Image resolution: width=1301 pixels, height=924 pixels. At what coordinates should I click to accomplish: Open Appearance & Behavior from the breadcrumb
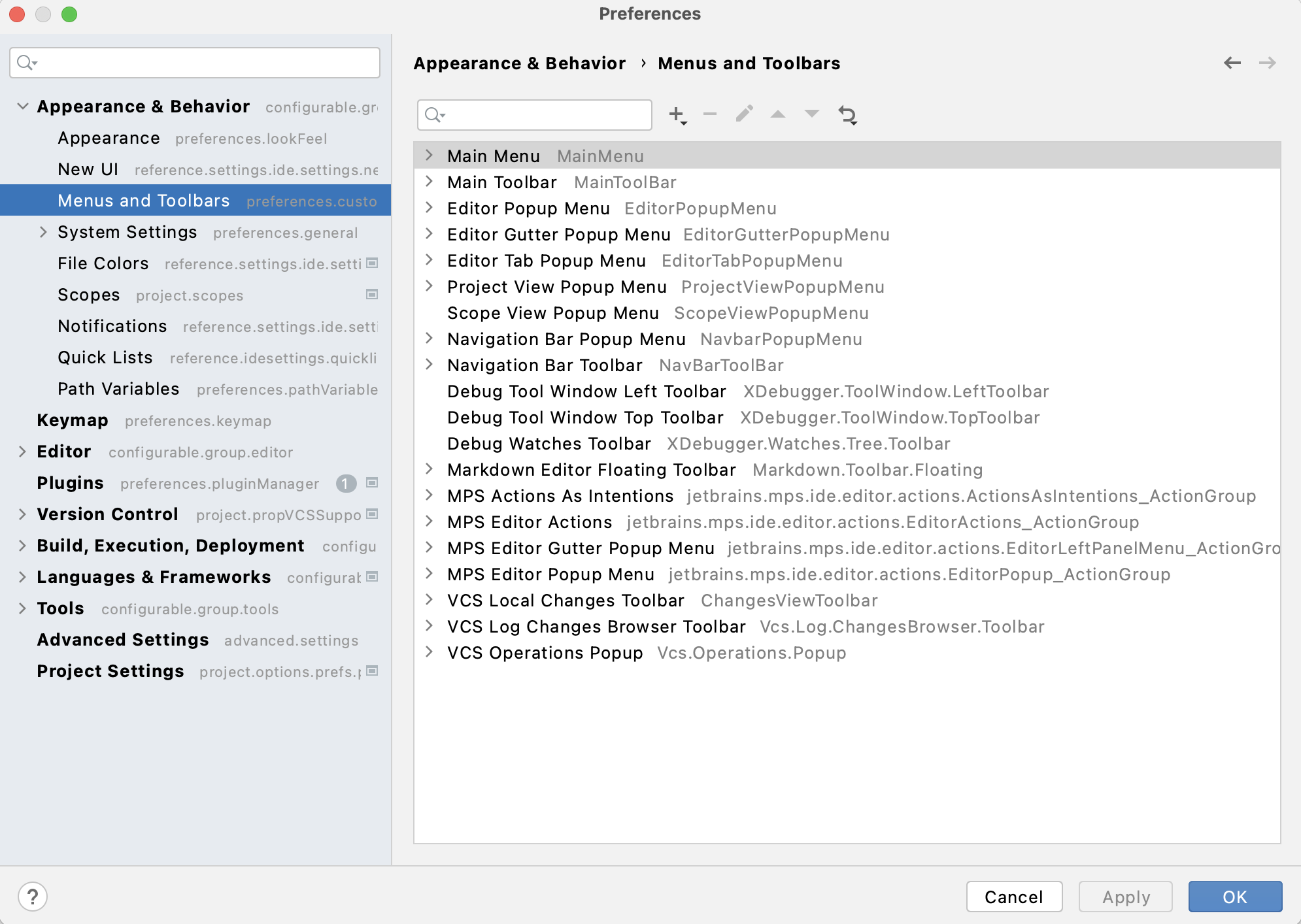520,63
